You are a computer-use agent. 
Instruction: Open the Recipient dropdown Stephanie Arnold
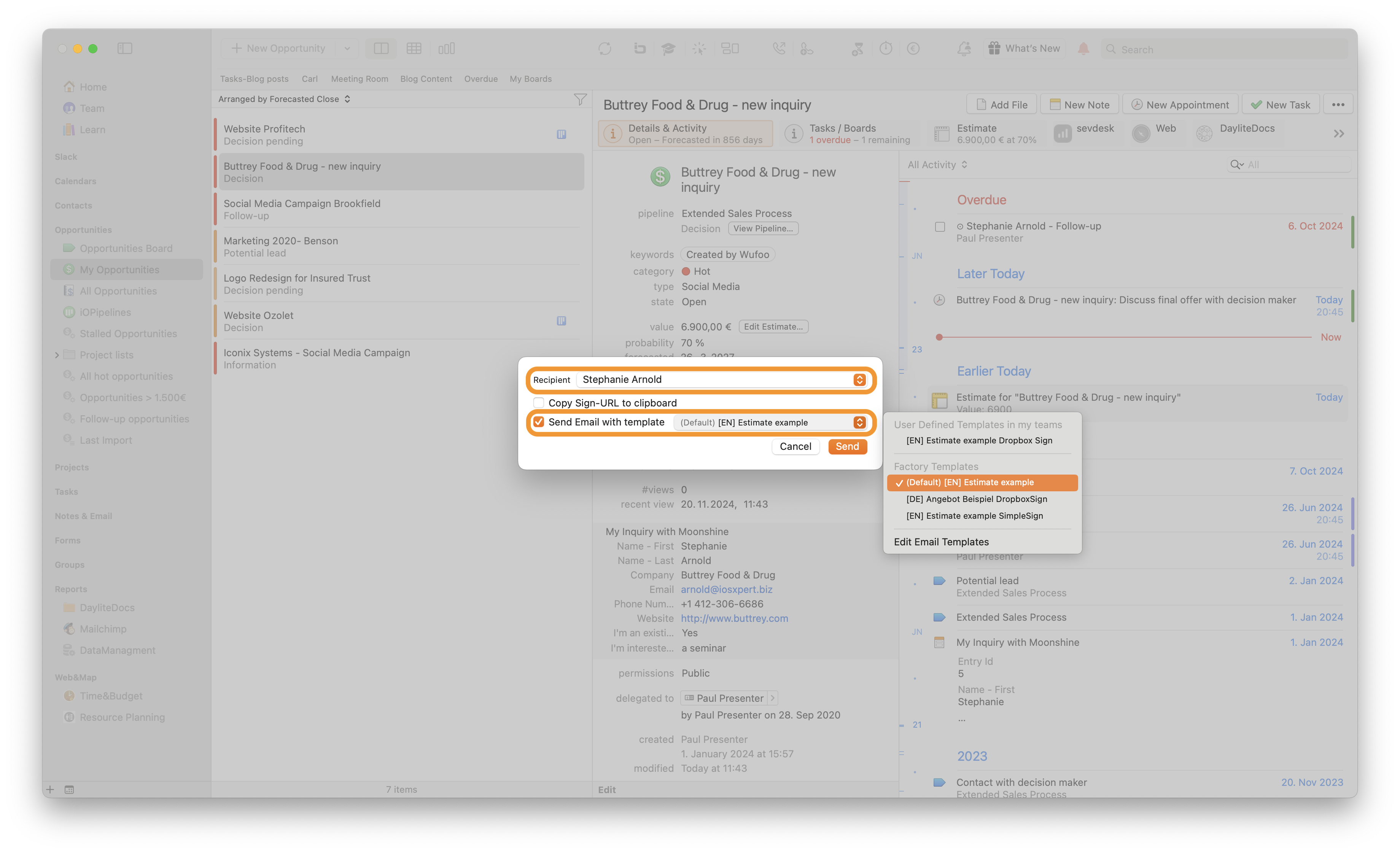click(722, 379)
